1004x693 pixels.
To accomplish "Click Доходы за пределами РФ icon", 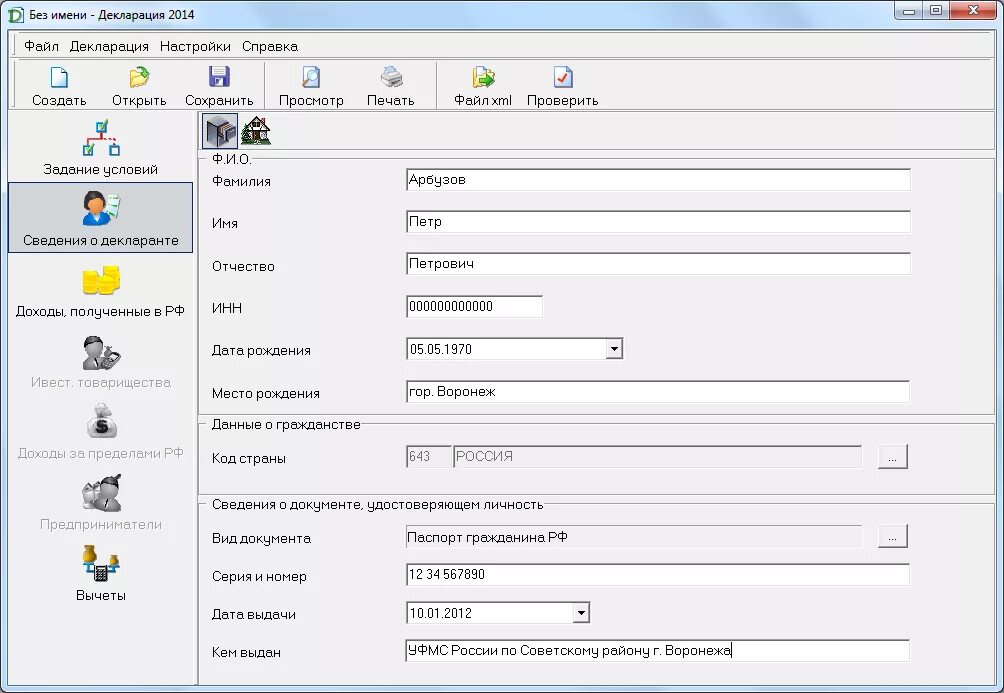I will pos(101,421).
